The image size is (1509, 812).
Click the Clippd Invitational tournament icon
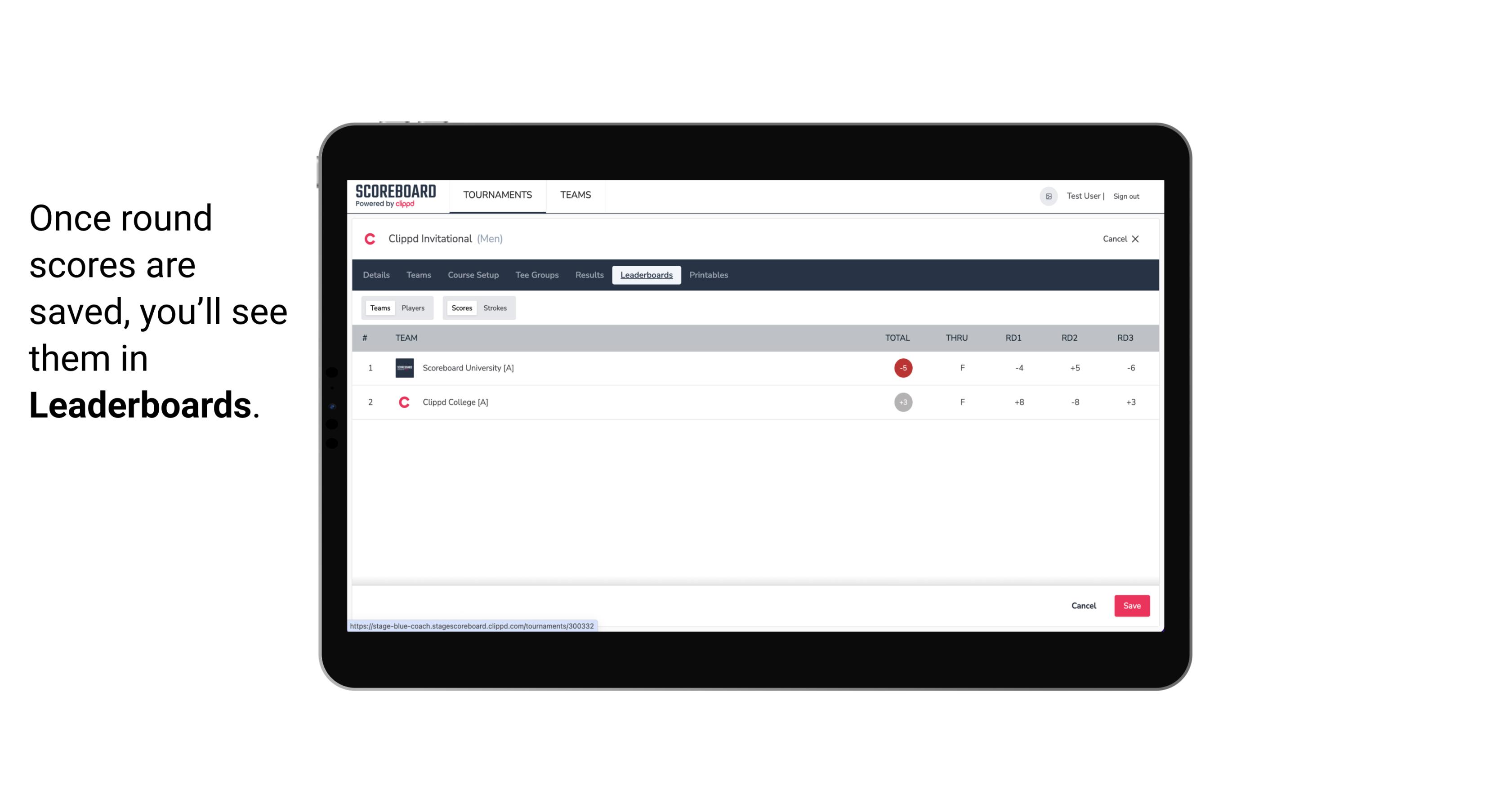pos(372,238)
